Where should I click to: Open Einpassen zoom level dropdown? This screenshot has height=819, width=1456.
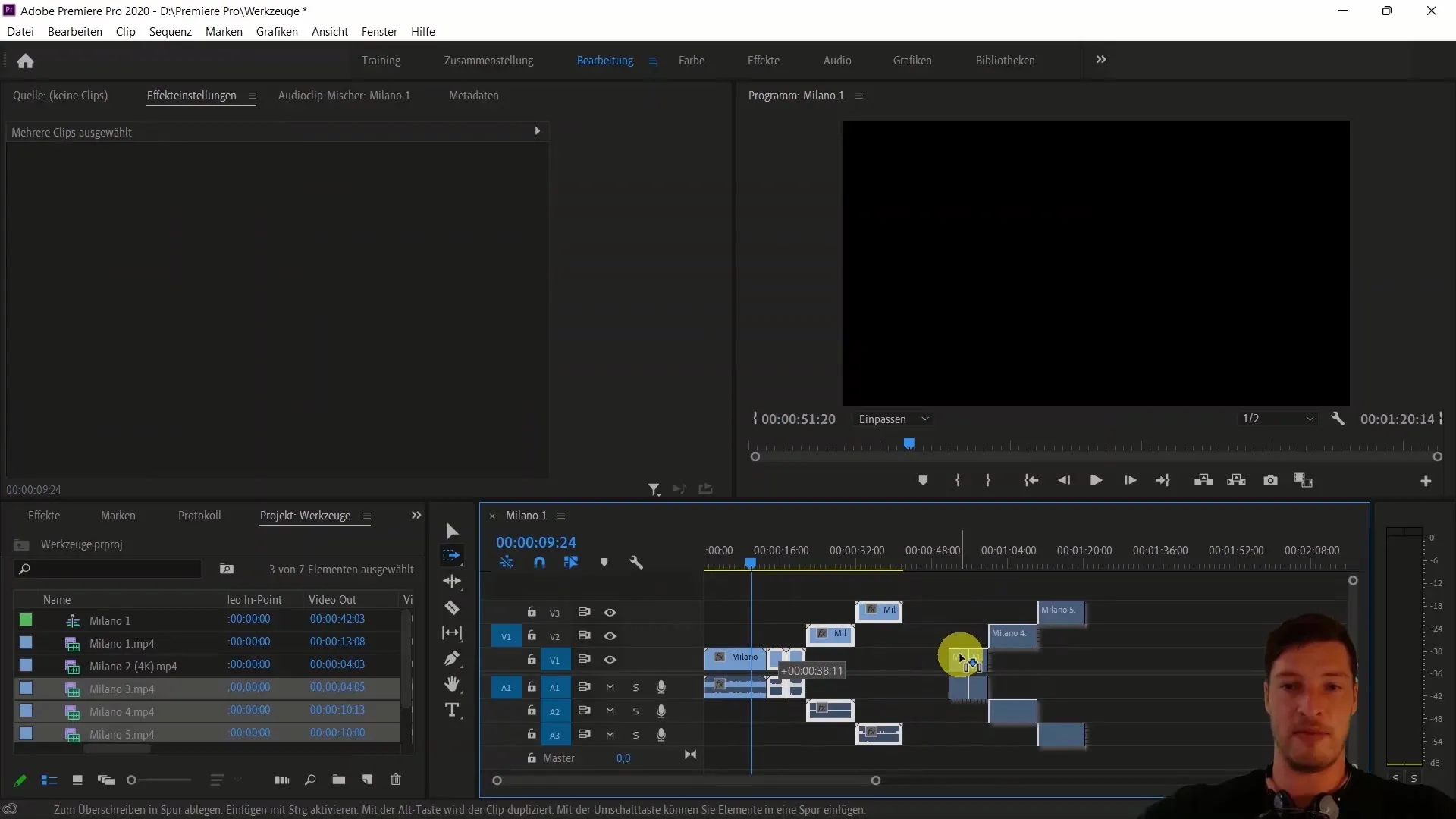(x=894, y=419)
